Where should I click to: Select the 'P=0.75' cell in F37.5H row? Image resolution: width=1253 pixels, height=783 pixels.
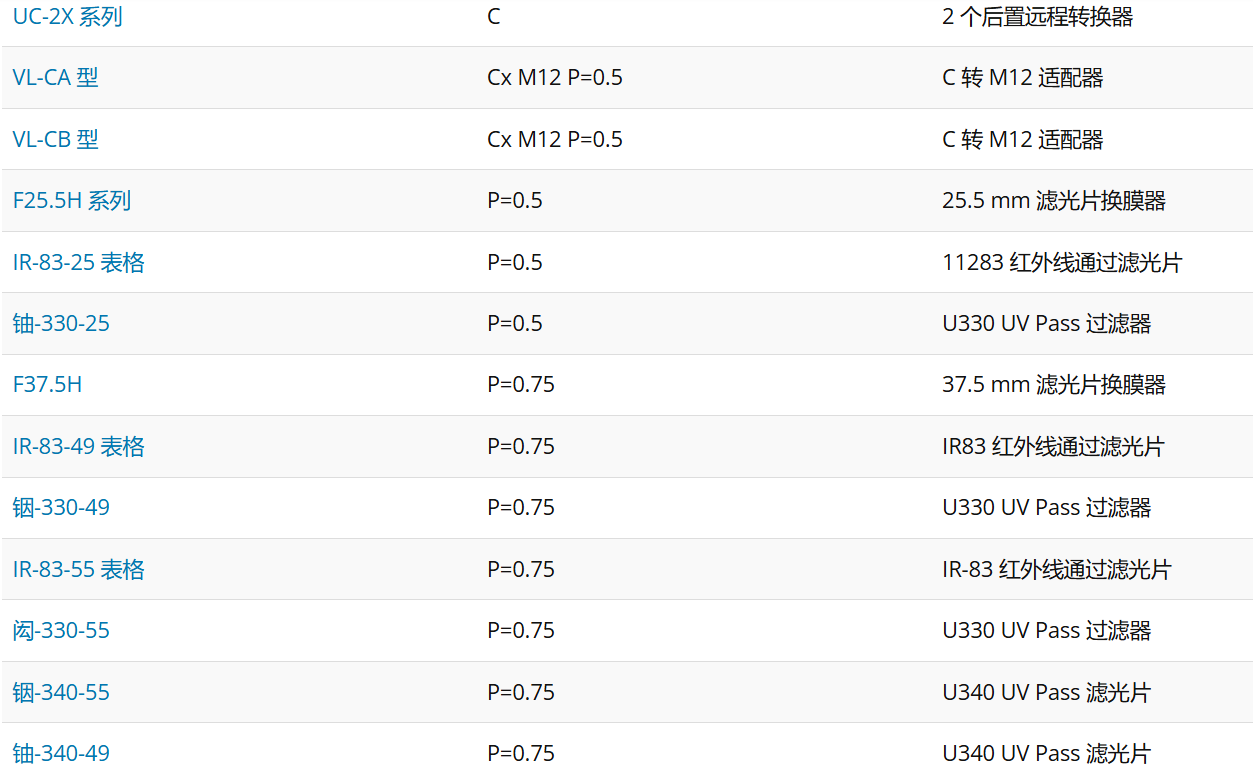521,384
